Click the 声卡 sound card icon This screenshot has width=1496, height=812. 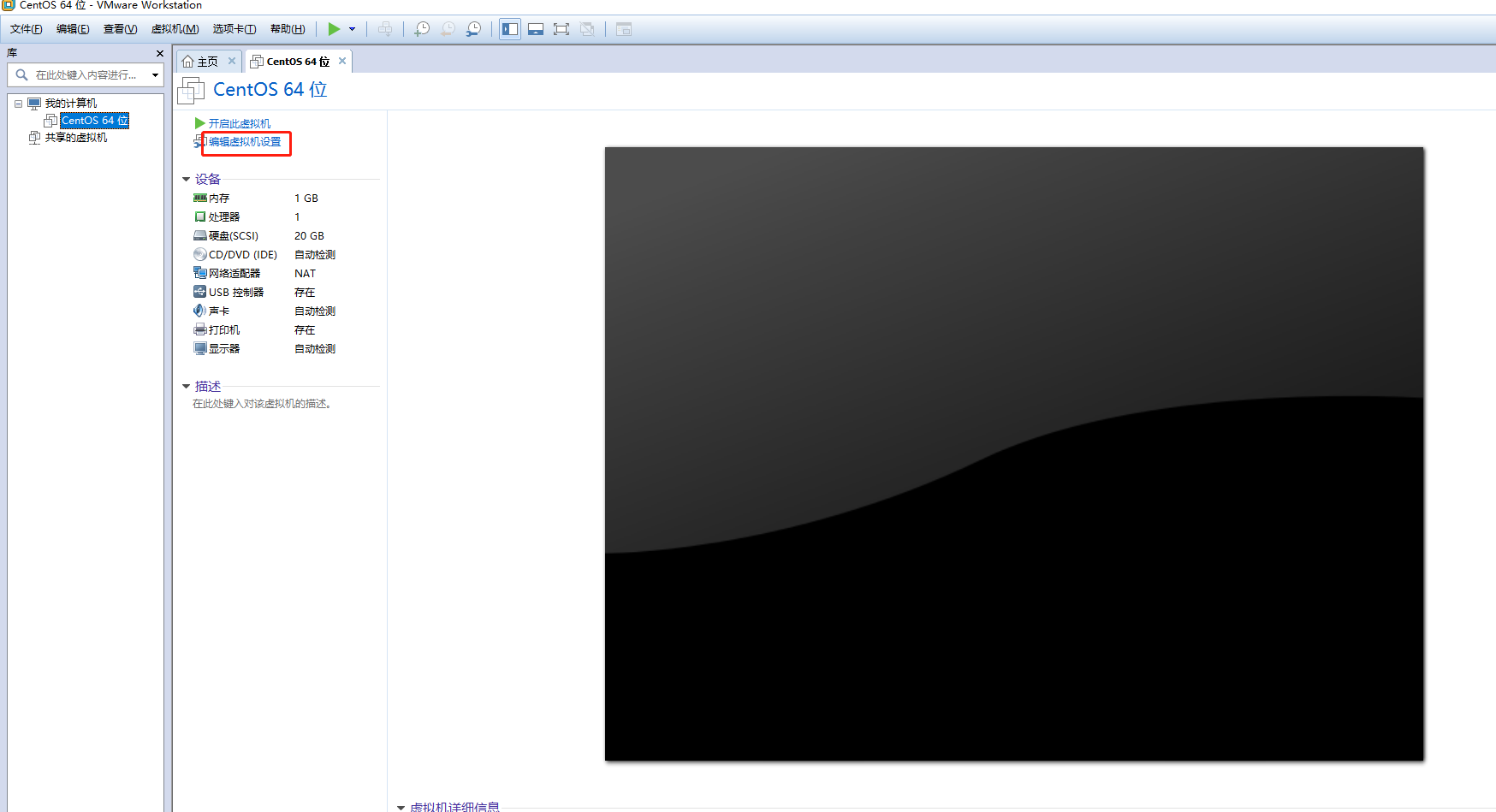(x=200, y=311)
